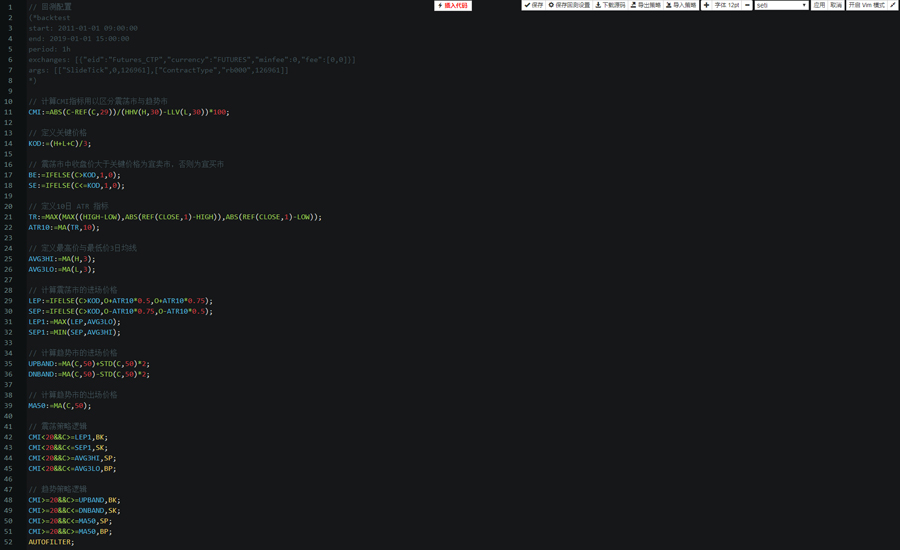
Task: Place cursor on ATR10:=MA(TR,10) line
Action: [x=62, y=227]
